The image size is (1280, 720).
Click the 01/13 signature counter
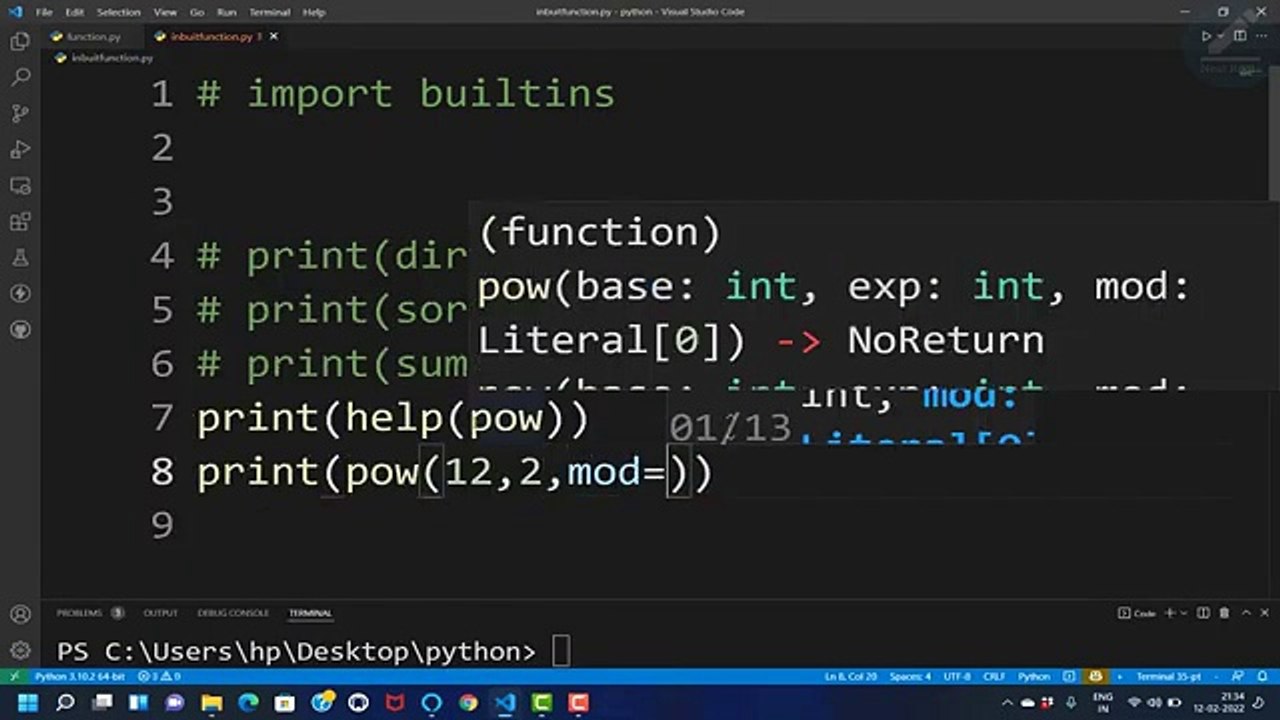click(x=730, y=428)
